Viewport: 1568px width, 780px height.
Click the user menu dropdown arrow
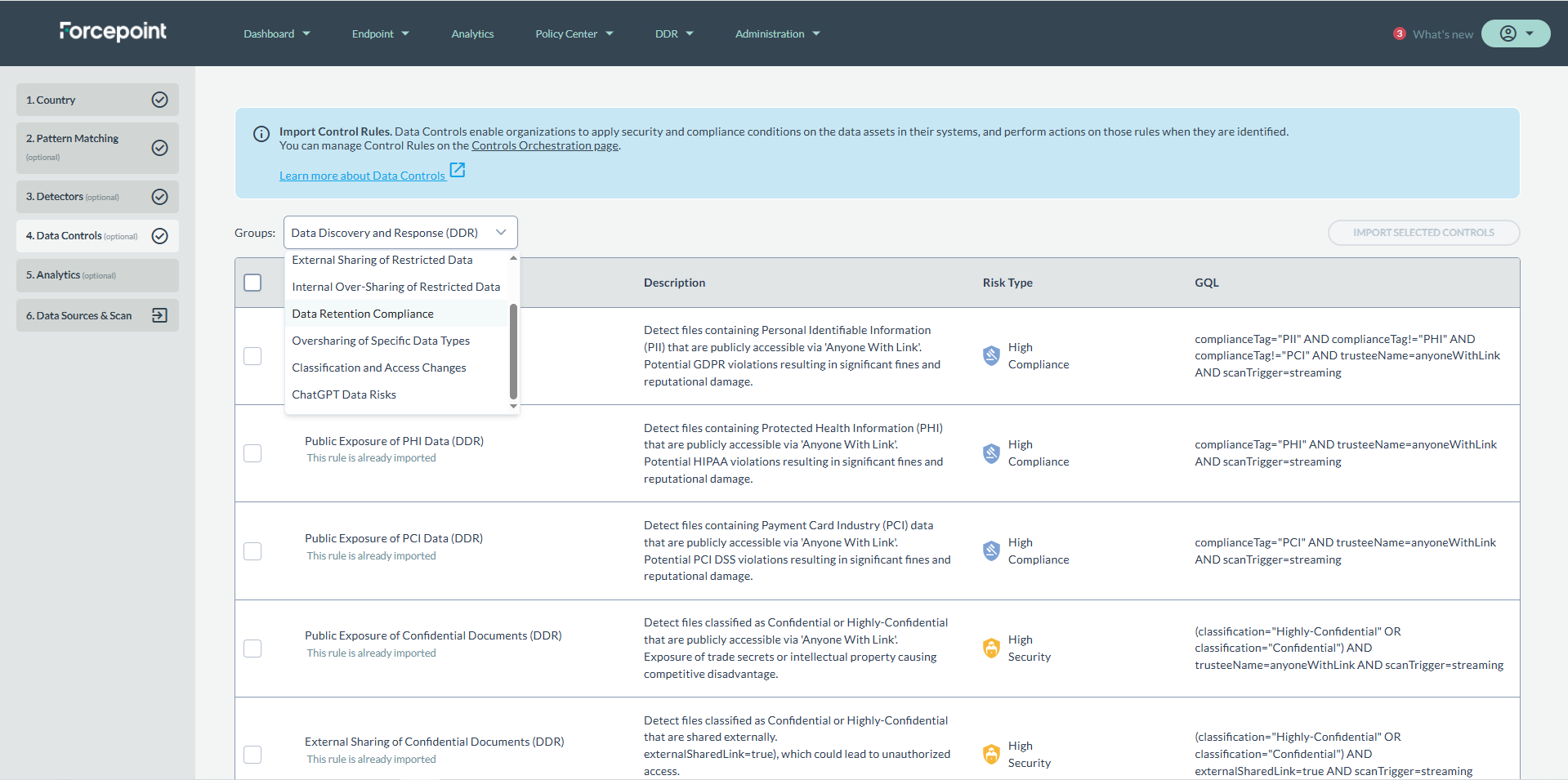[1530, 33]
